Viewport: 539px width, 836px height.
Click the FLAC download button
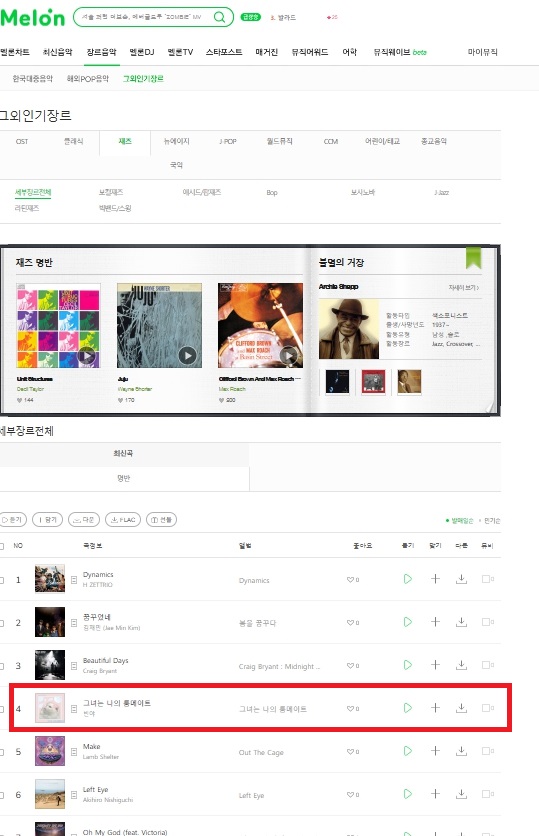123,520
